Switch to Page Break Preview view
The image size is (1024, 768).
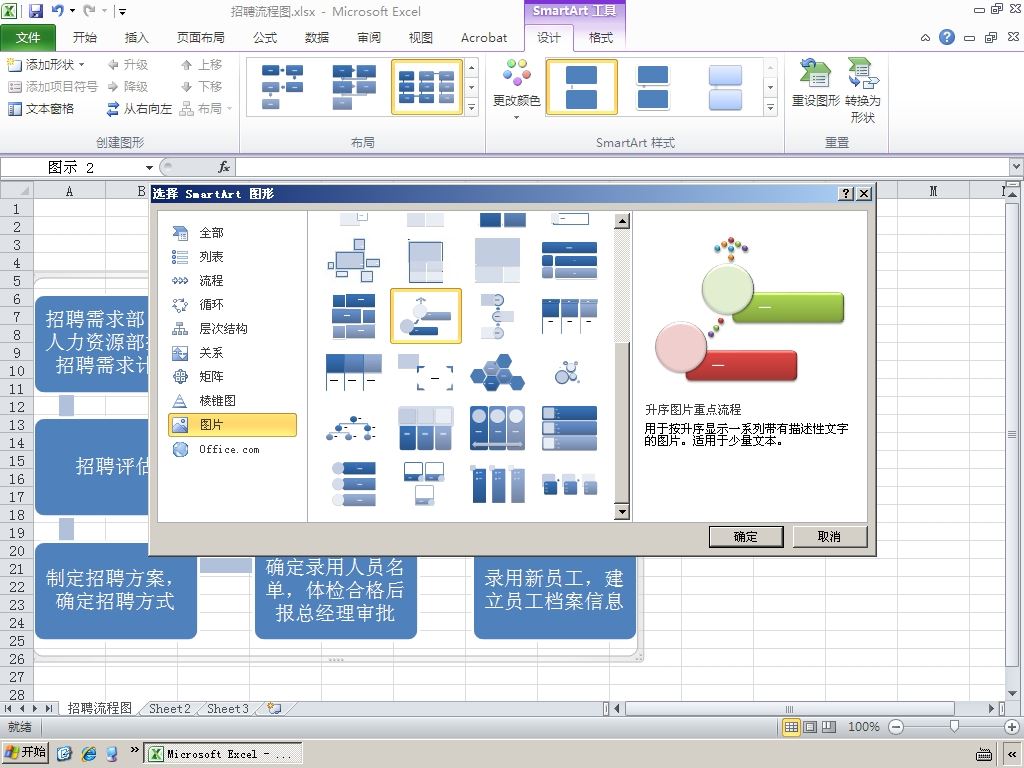click(x=829, y=727)
